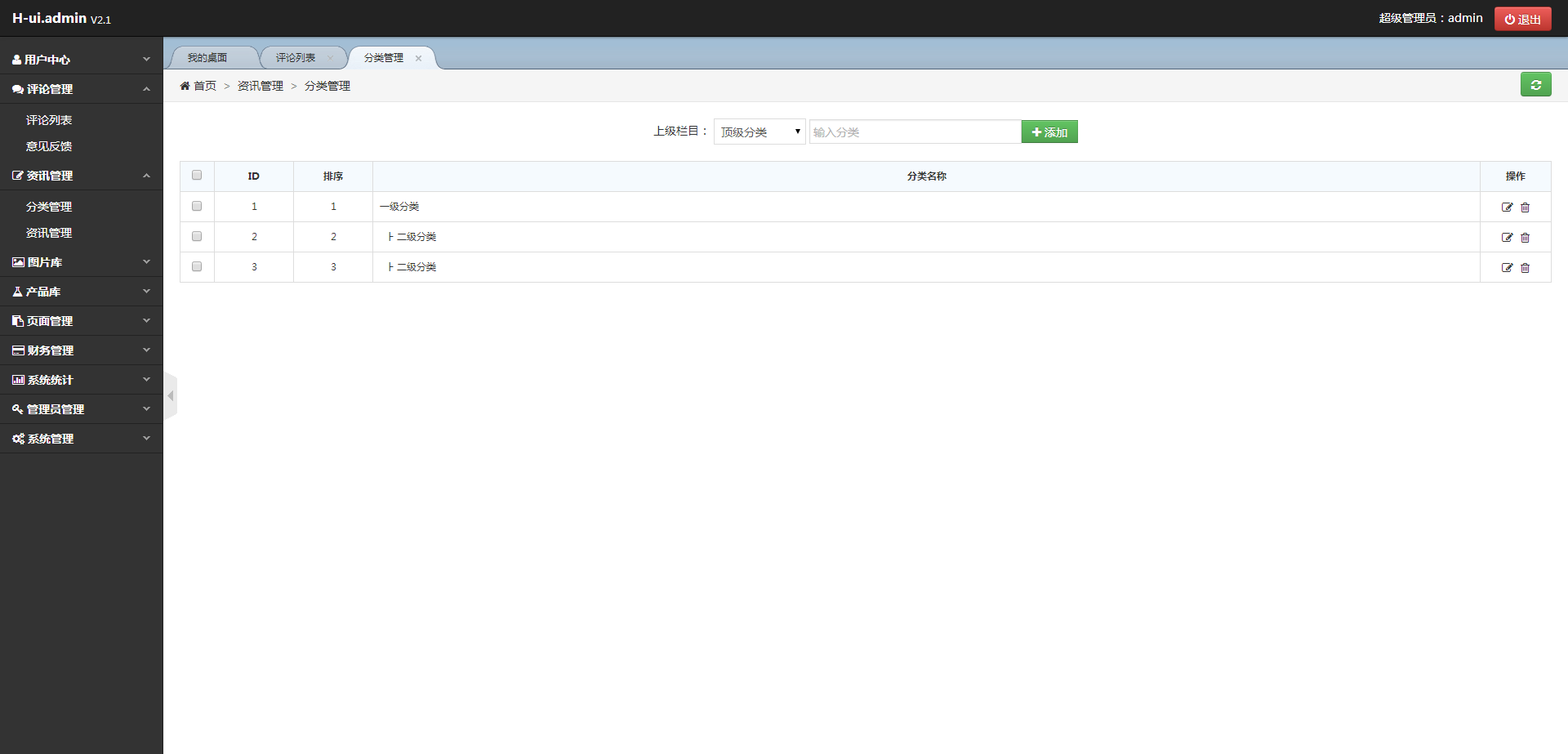The height and width of the screenshot is (754, 1568).
Task: Select the 分类管理 tab
Action: tap(384, 58)
